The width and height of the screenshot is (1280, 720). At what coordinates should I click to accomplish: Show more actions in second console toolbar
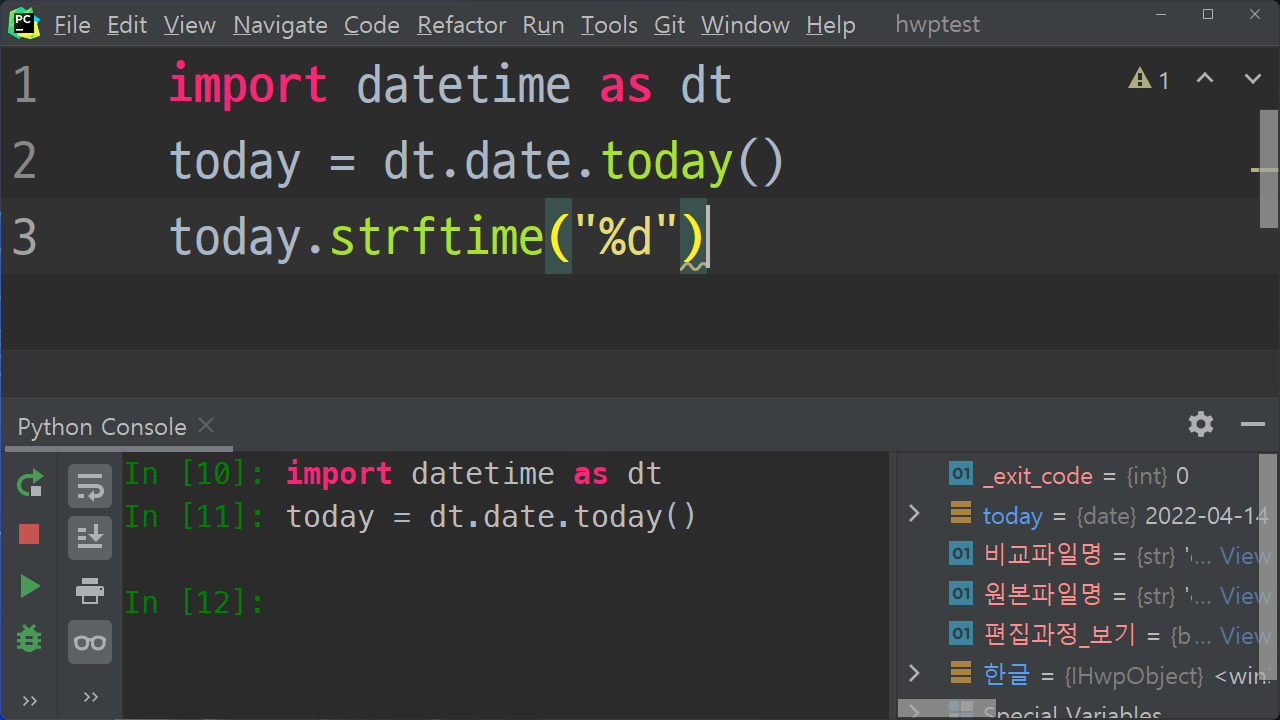[90, 696]
